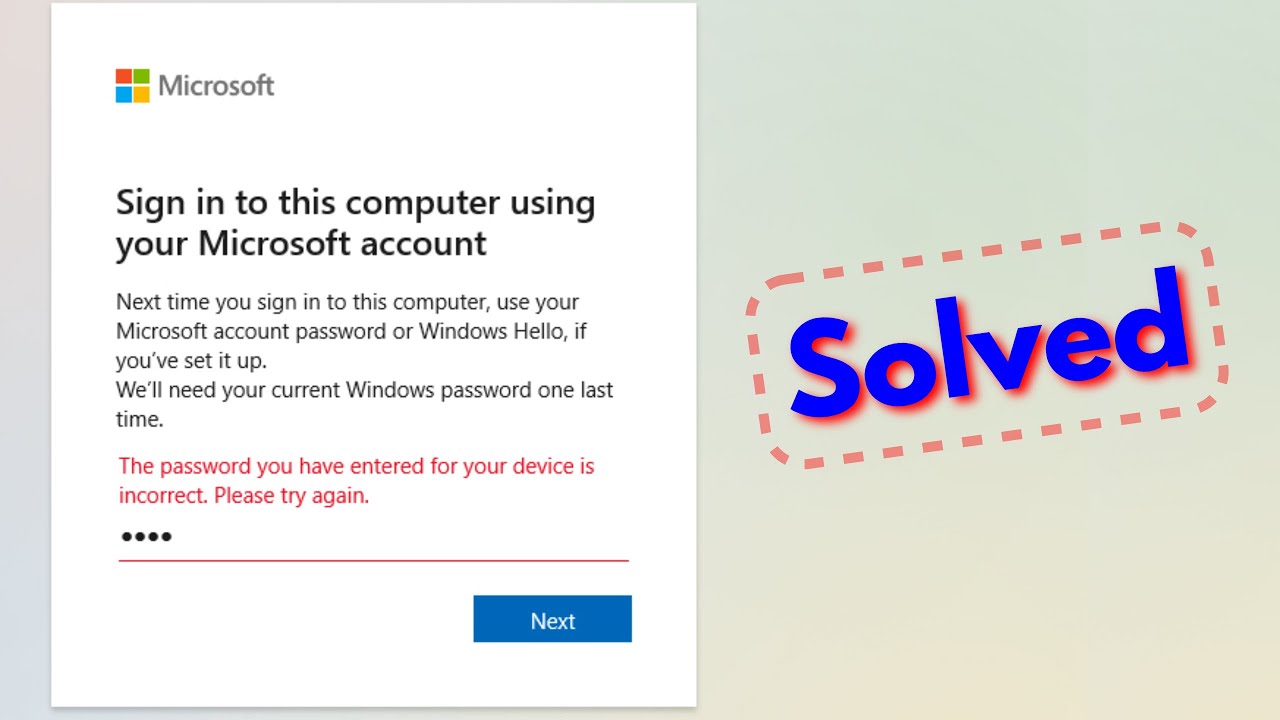1280x720 pixels.
Task: Click the Microsoft four-square logo
Action: [x=132, y=86]
